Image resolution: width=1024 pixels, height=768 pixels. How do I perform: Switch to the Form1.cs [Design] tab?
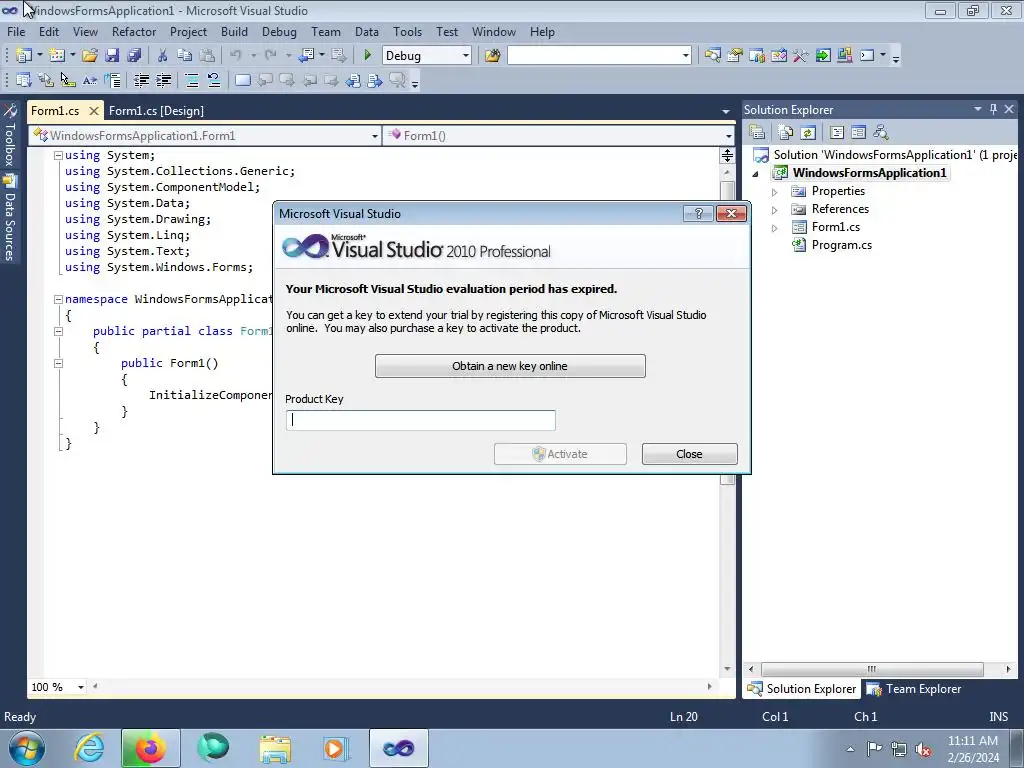(156, 111)
